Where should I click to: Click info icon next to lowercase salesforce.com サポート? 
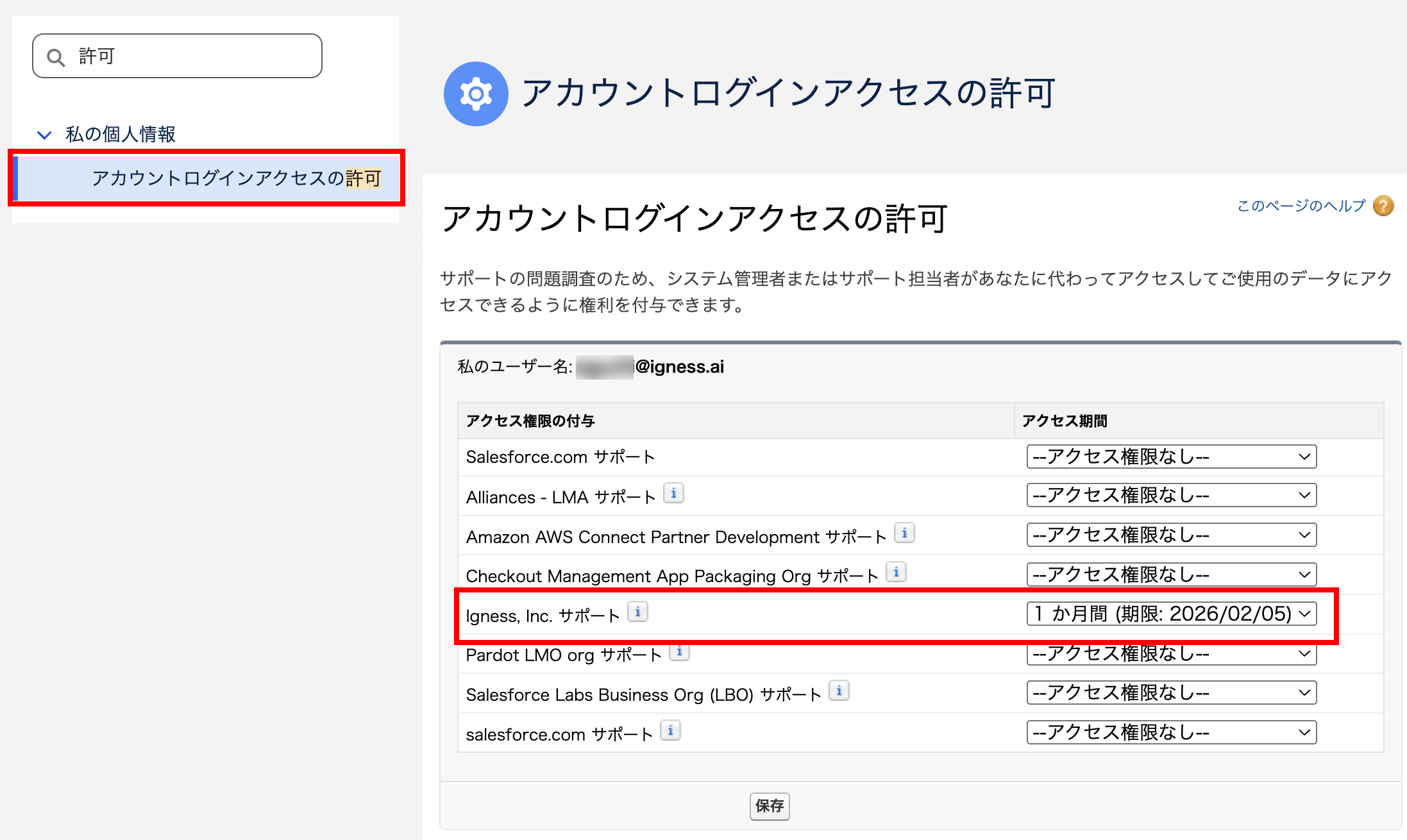670,730
